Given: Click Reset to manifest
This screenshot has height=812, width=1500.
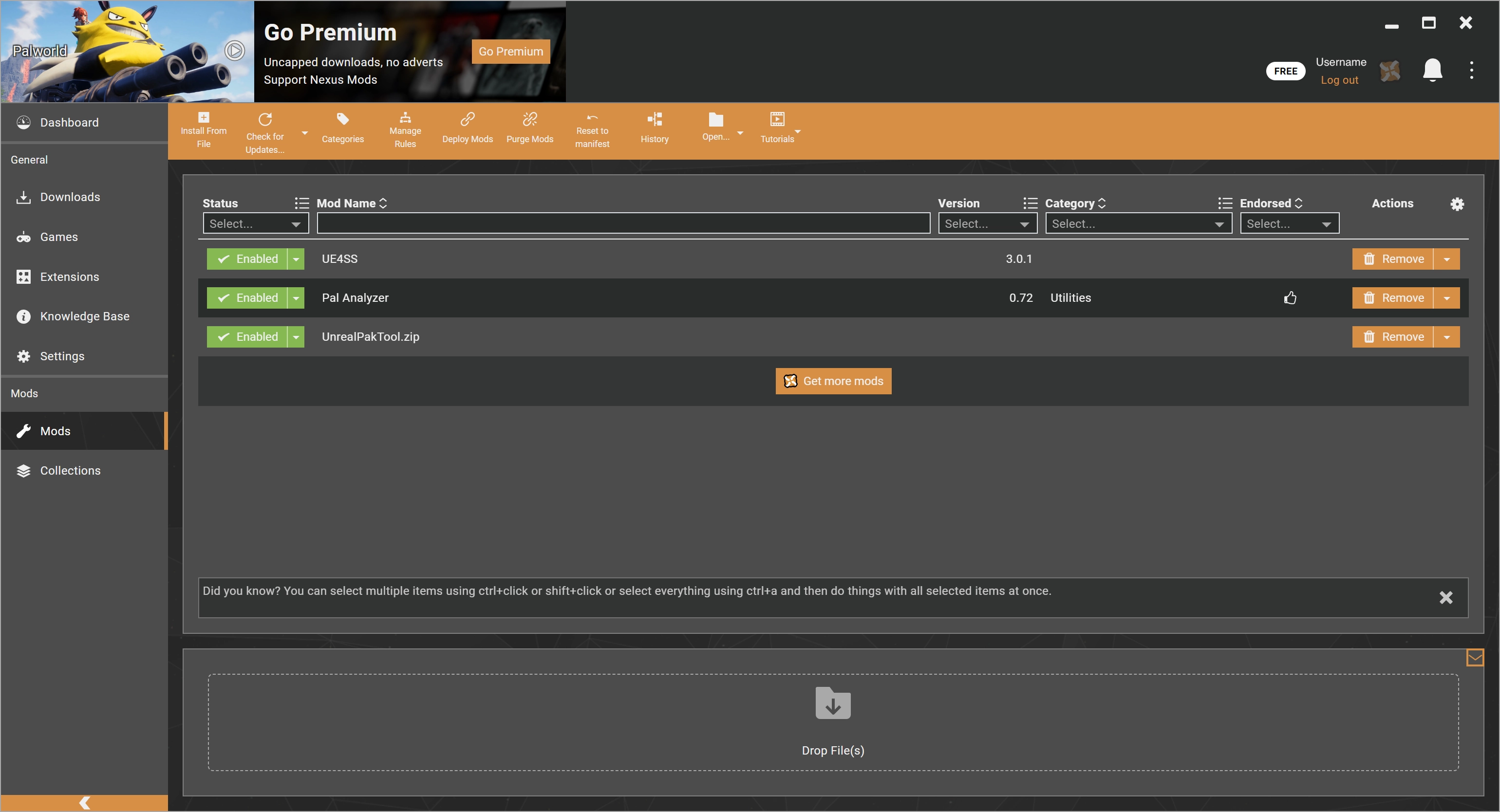Looking at the screenshot, I should pyautogui.click(x=592, y=130).
